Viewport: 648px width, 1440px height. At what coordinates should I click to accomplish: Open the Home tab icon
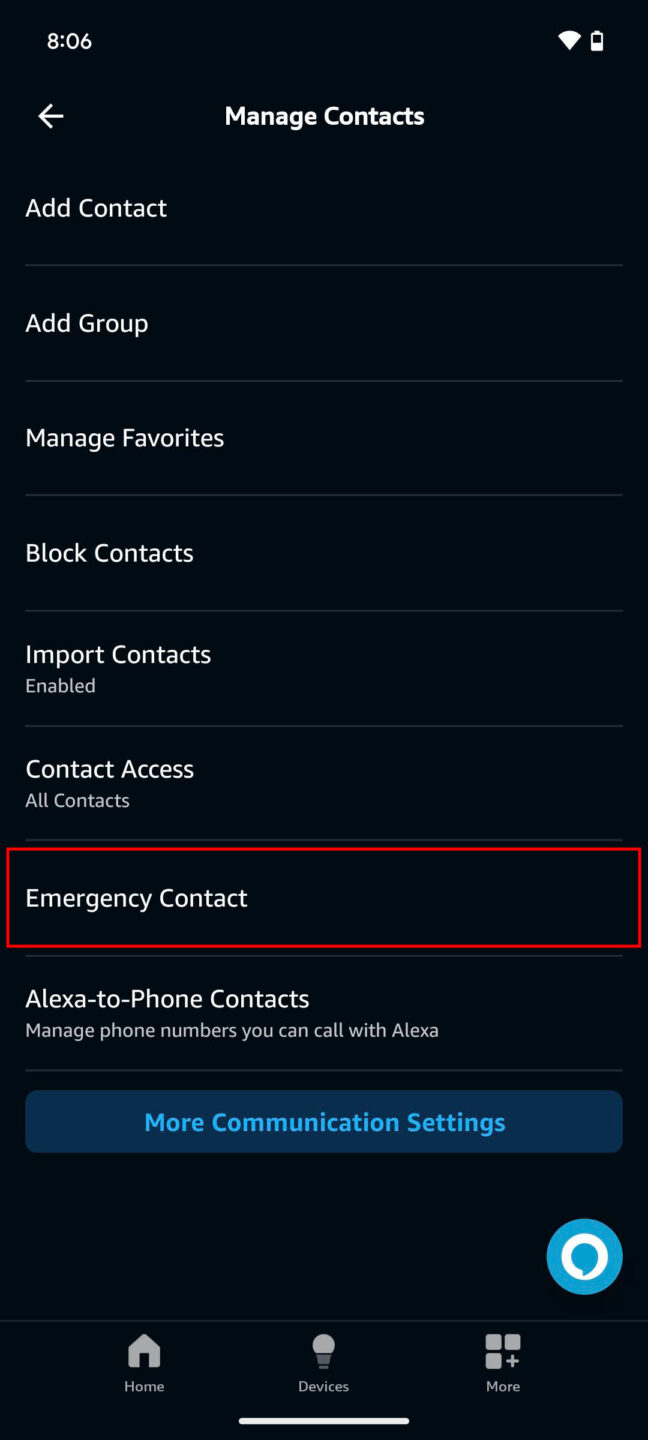coord(144,1360)
